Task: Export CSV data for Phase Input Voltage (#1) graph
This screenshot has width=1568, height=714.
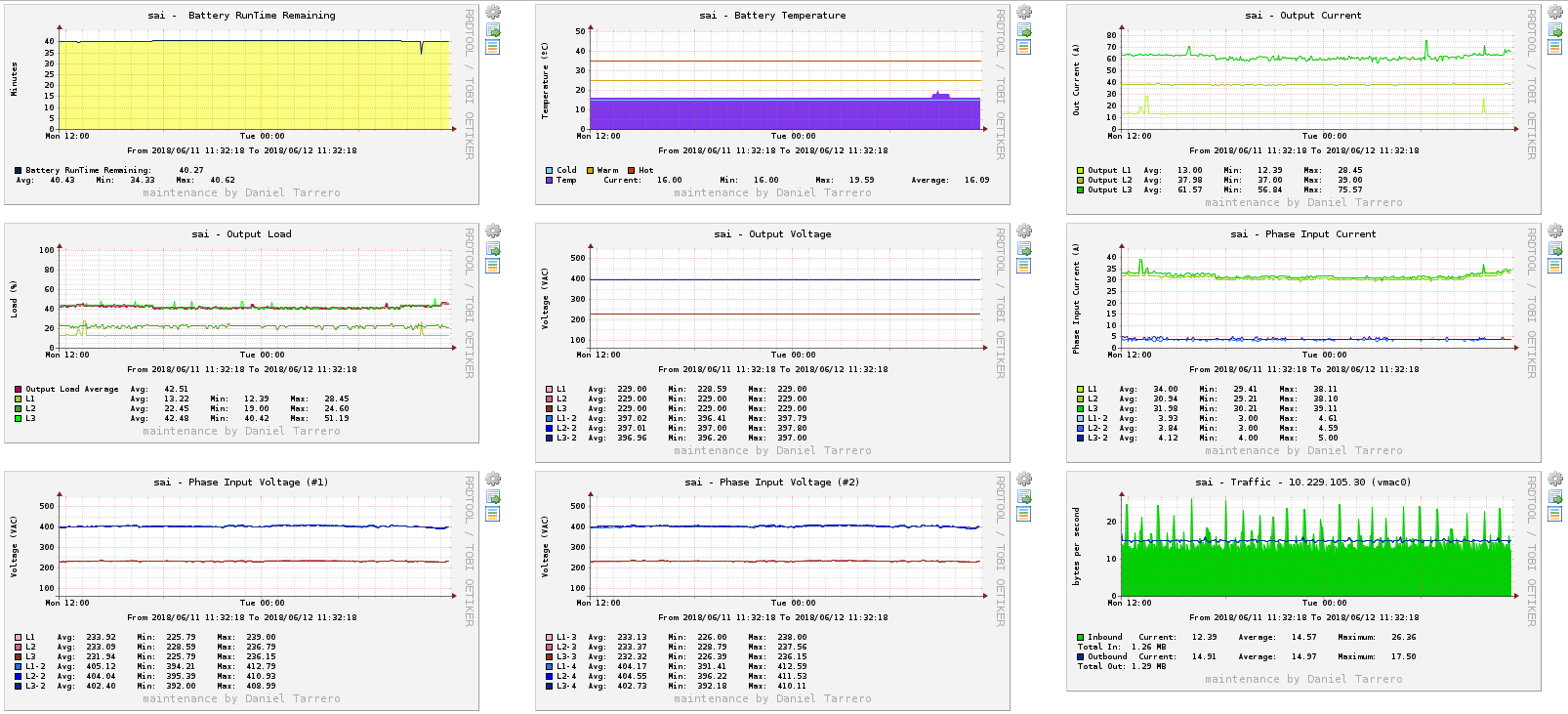Action: 493,497
